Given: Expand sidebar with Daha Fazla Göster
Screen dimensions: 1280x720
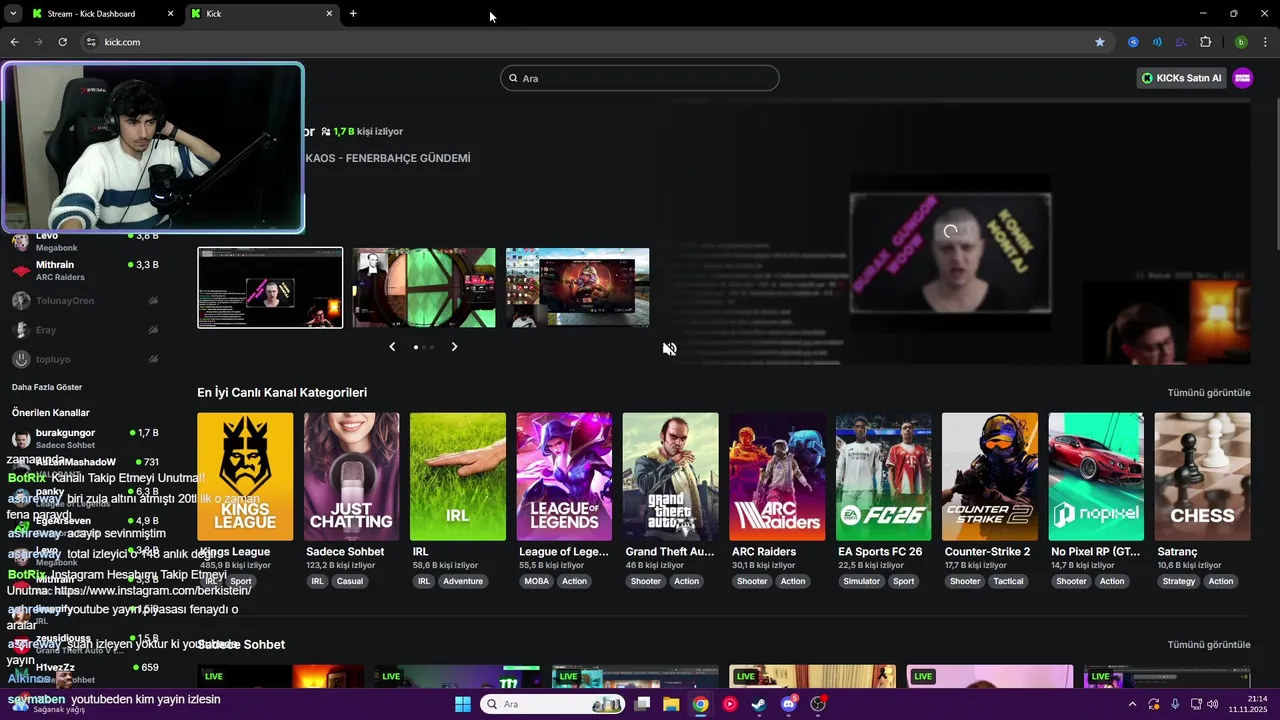Looking at the screenshot, I should (x=47, y=387).
